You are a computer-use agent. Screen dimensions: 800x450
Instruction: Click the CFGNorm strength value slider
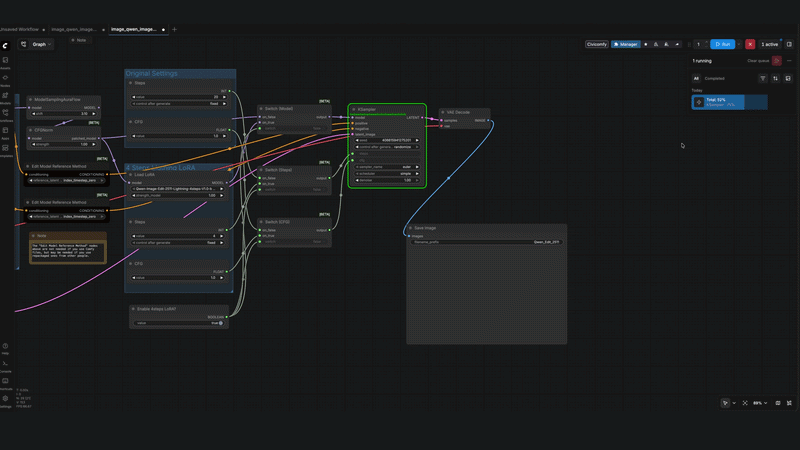pyautogui.click(x=64, y=144)
